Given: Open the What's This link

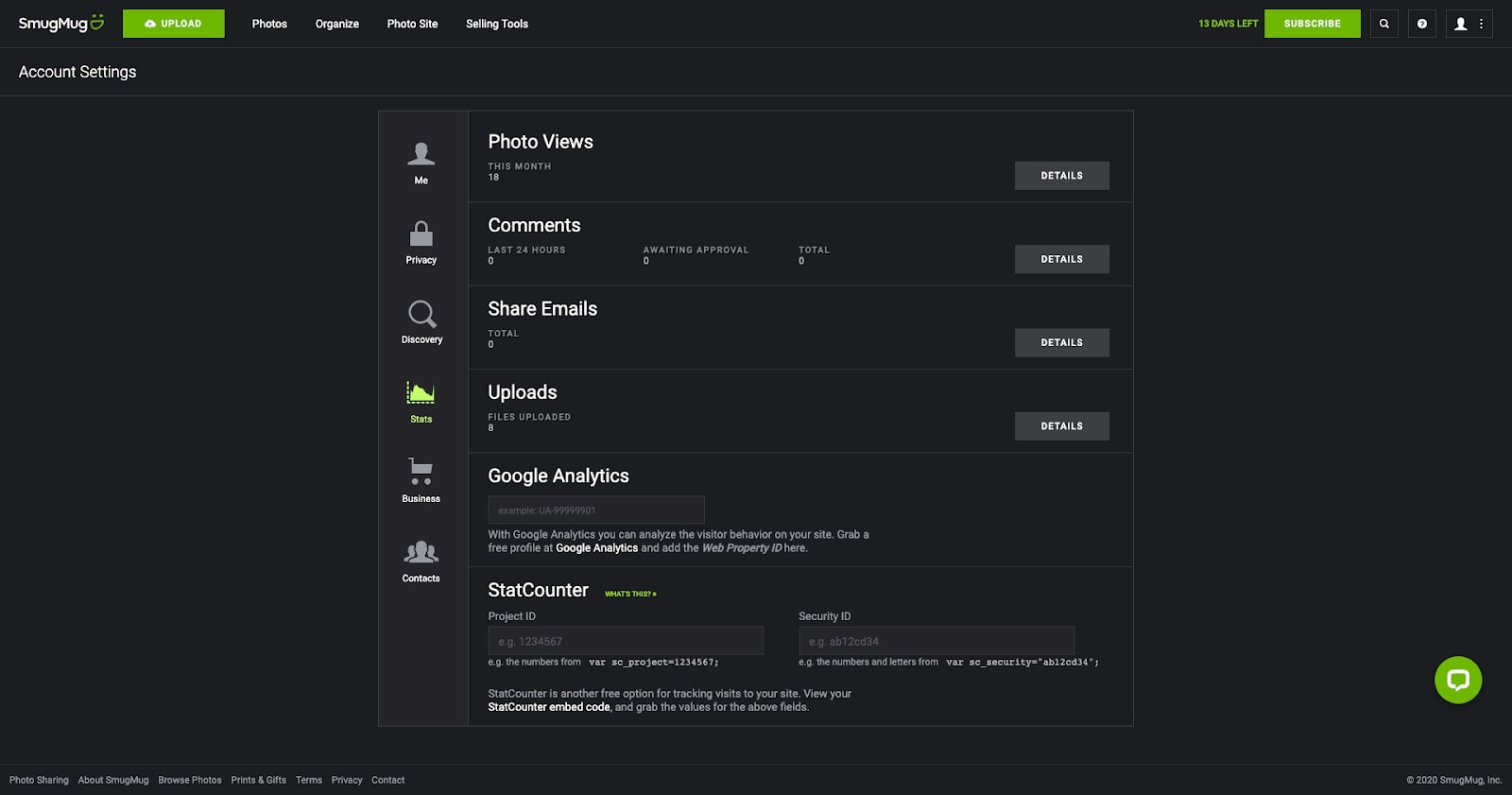Looking at the screenshot, I should click(630, 594).
